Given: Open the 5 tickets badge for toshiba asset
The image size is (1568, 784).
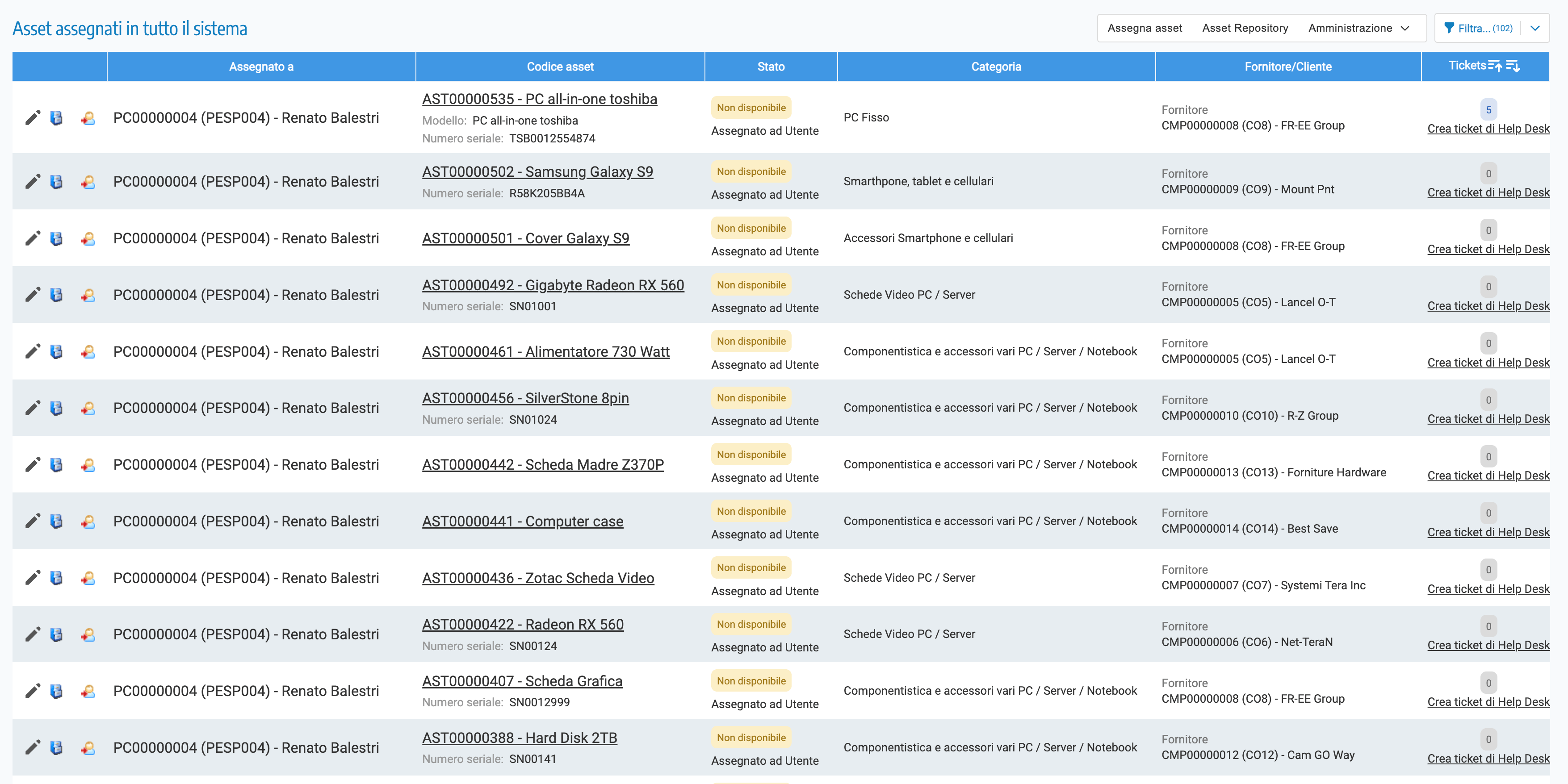Looking at the screenshot, I should [x=1488, y=110].
